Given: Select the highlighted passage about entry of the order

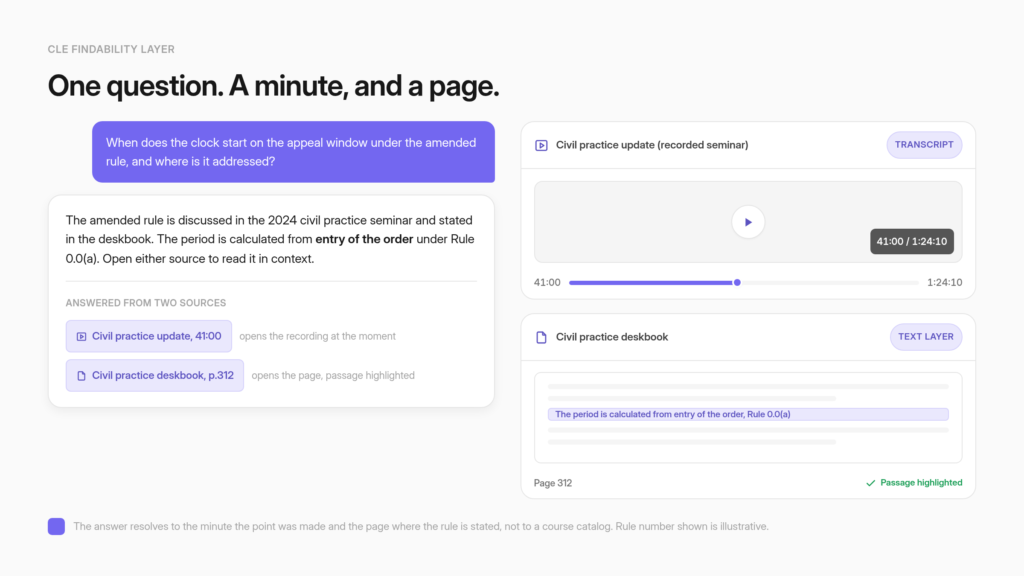Looking at the screenshot, I should coord(748,414).
